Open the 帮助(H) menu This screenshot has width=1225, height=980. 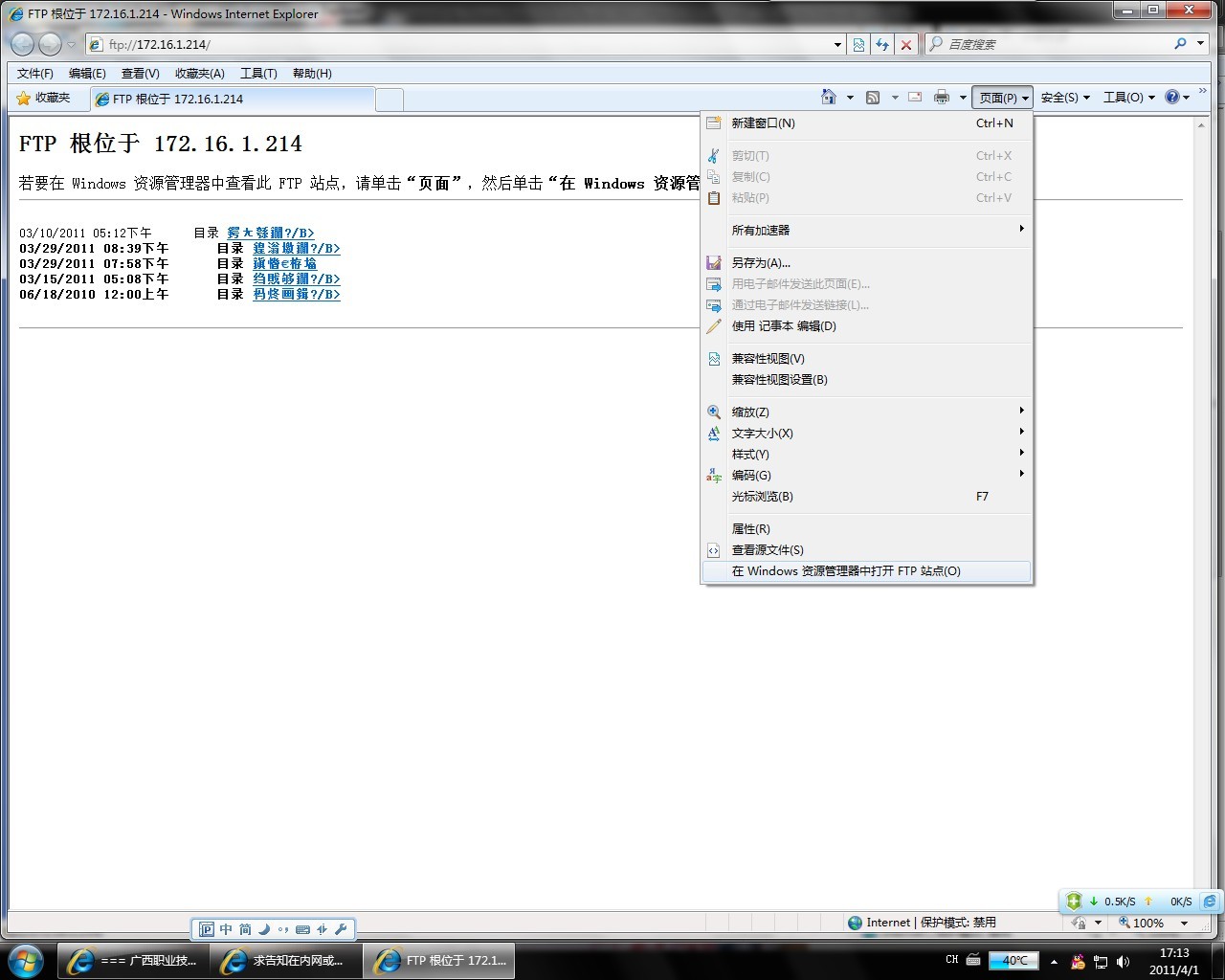click(312, 74)
